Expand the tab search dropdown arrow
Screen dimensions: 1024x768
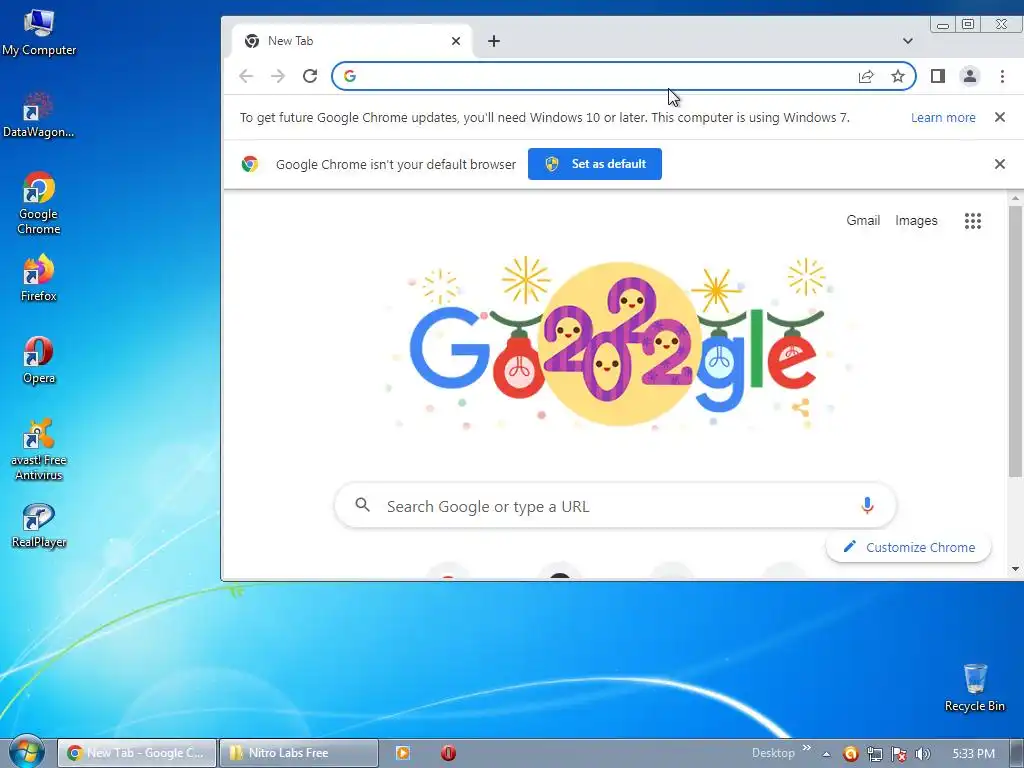(x=907, y=41)
